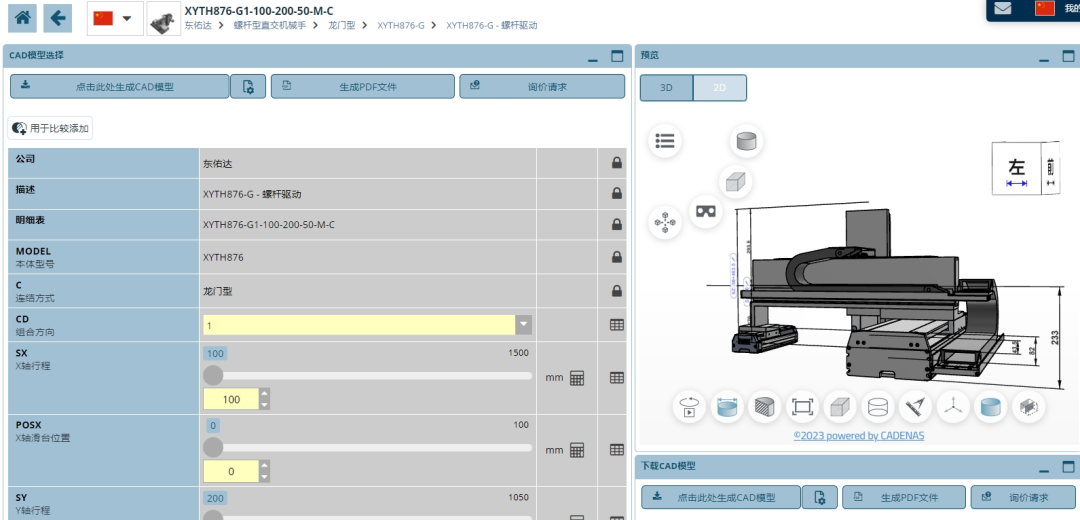Viewport: 1080px width, 520px height.
Task: Open breadcrumb link 龙门型
Action: 342,25
